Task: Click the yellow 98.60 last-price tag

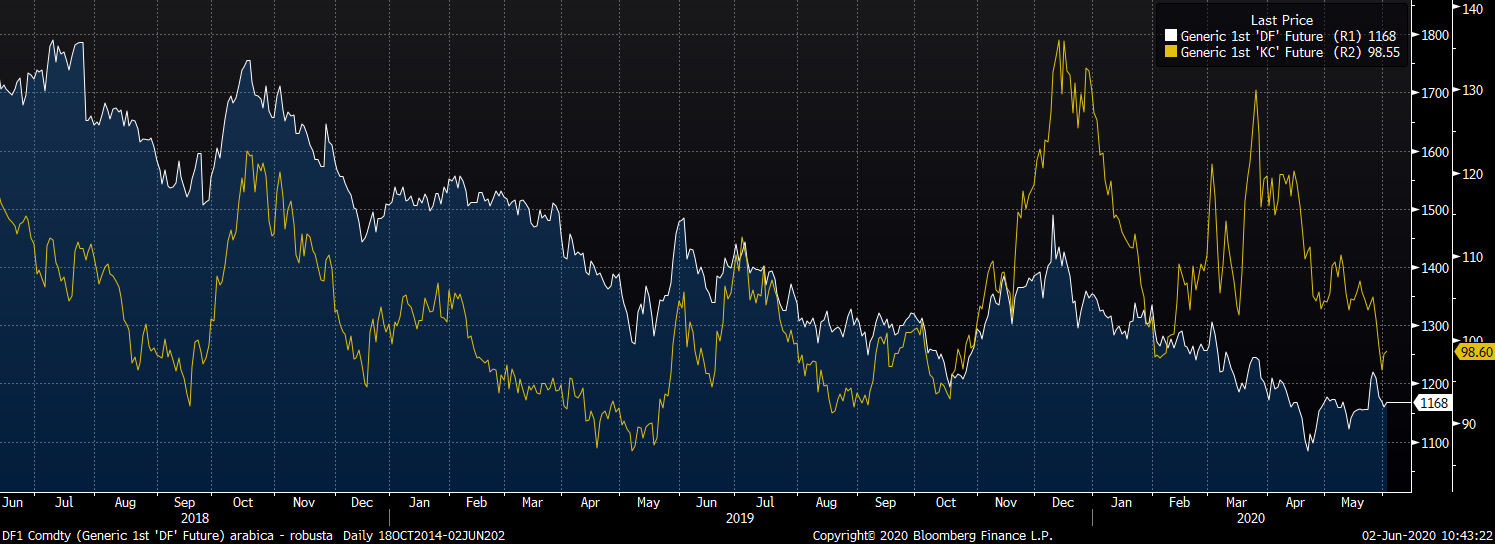Action: tap(1476, 352)
